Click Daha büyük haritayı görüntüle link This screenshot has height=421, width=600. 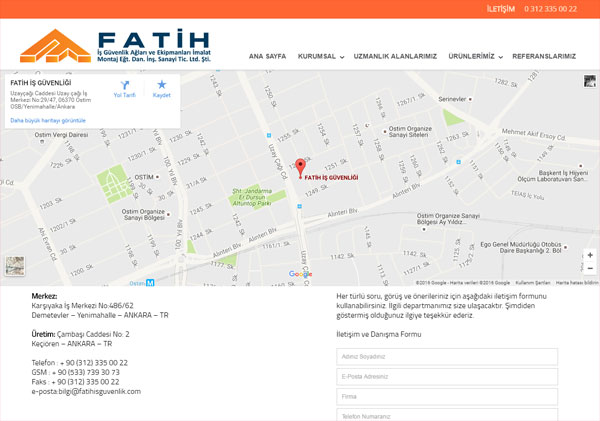[x=48, y=121]
